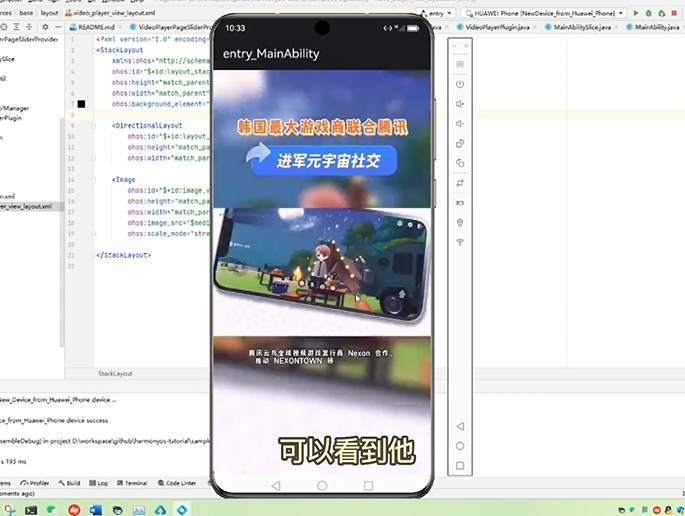Click StackLayout in the editor breadcrumb bar
Viewport: 685px width, 516px height.
click(x=115, y=374)
